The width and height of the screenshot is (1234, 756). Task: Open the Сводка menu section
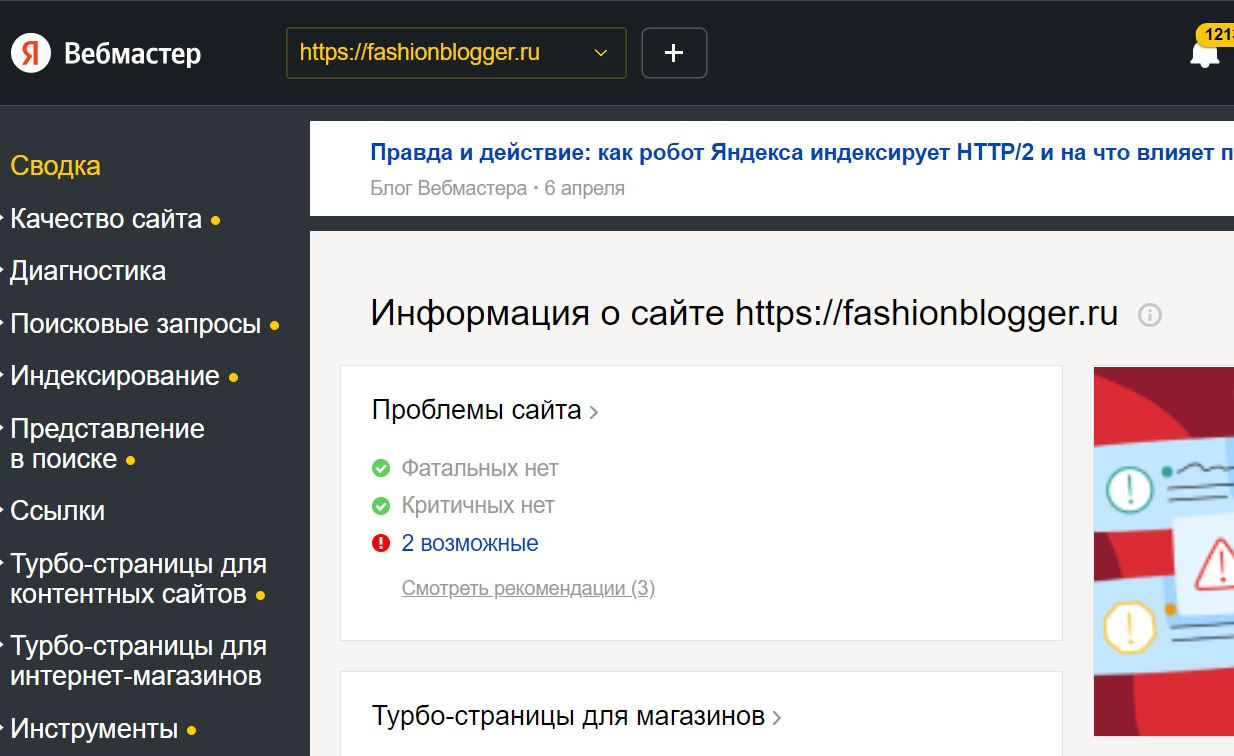tap(56, 166)
